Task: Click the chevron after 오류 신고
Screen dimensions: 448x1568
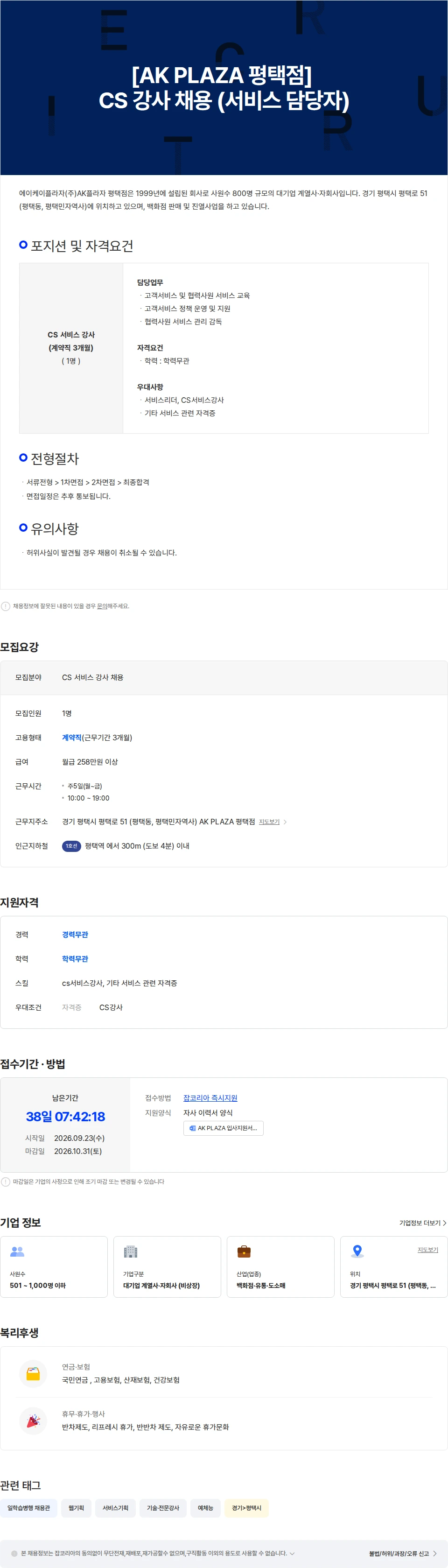Action: coord(434,1554)
